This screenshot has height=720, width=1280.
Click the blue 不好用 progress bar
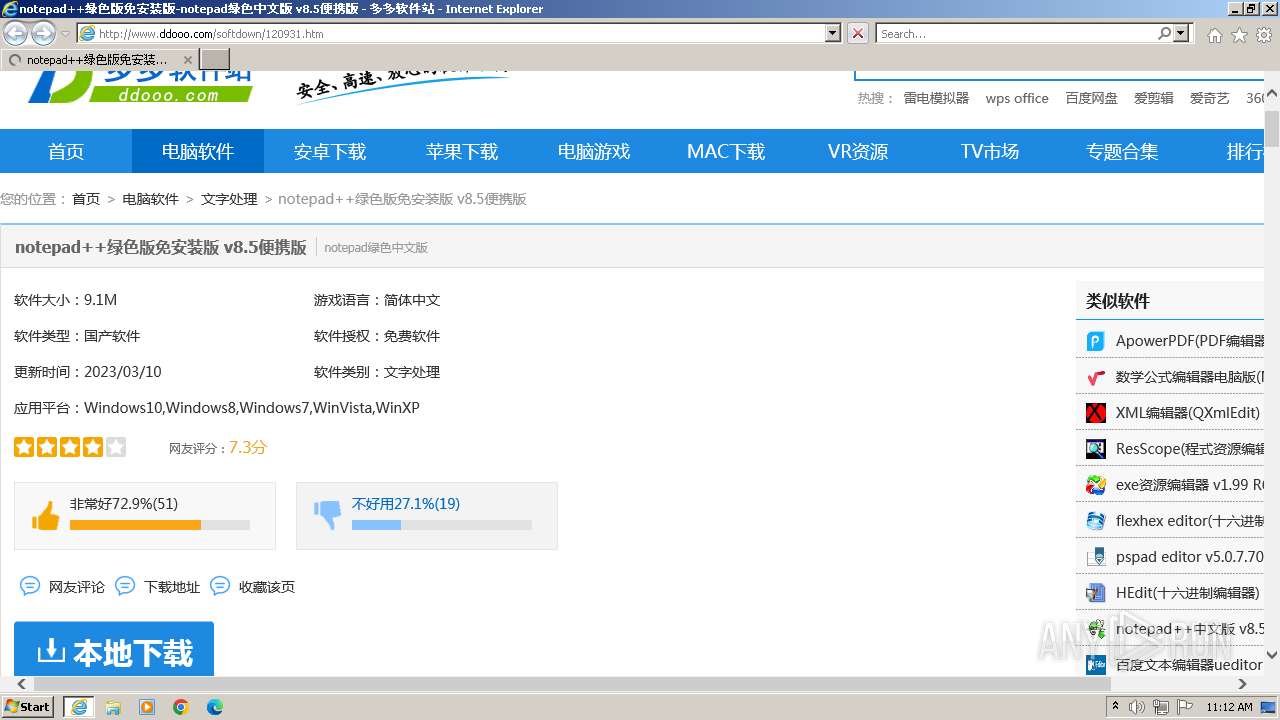tap(442, 525)
